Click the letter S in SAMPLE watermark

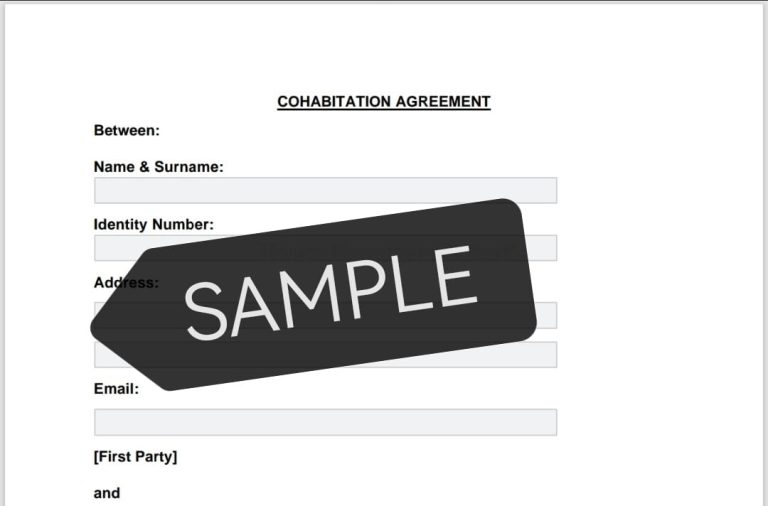(206, 309)
